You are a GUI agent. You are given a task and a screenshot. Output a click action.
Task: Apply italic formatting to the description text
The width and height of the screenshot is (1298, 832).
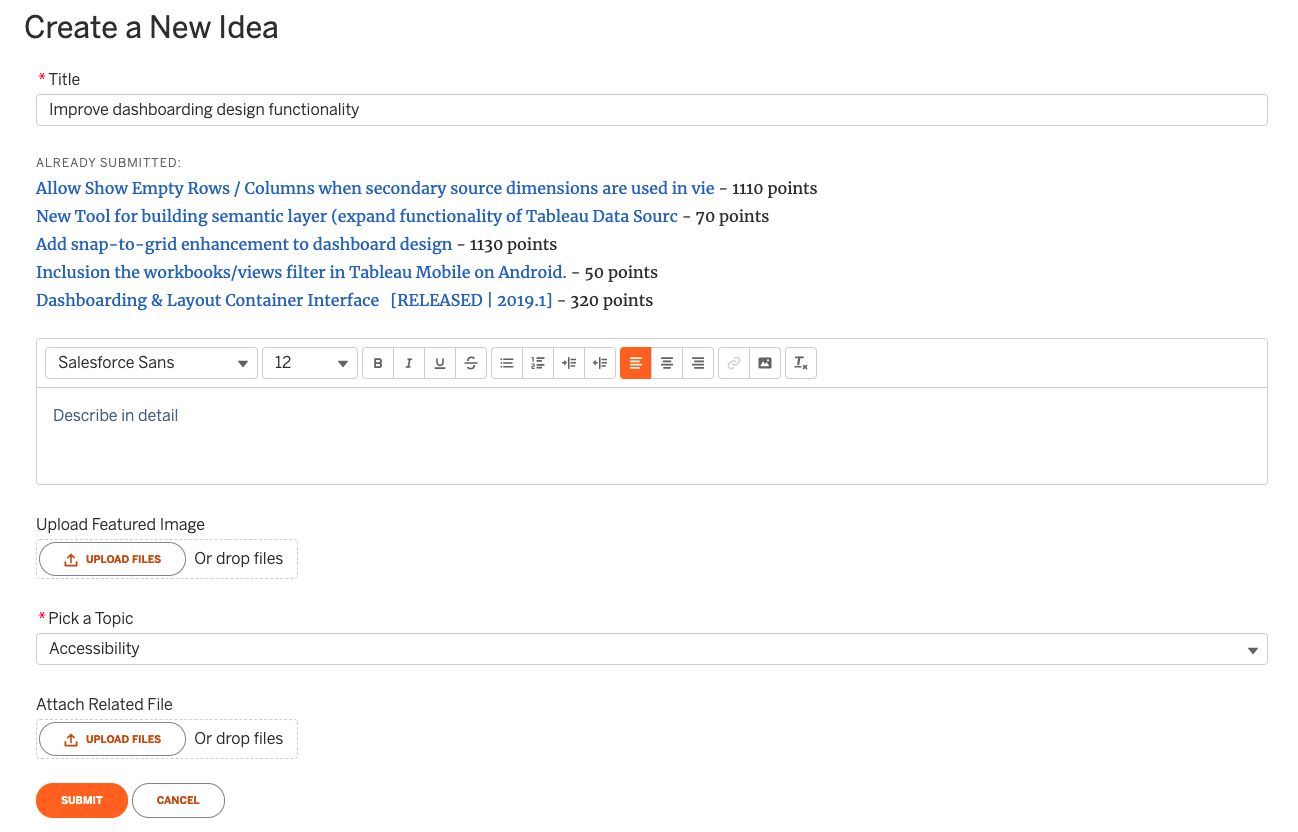tap(408, 363)
